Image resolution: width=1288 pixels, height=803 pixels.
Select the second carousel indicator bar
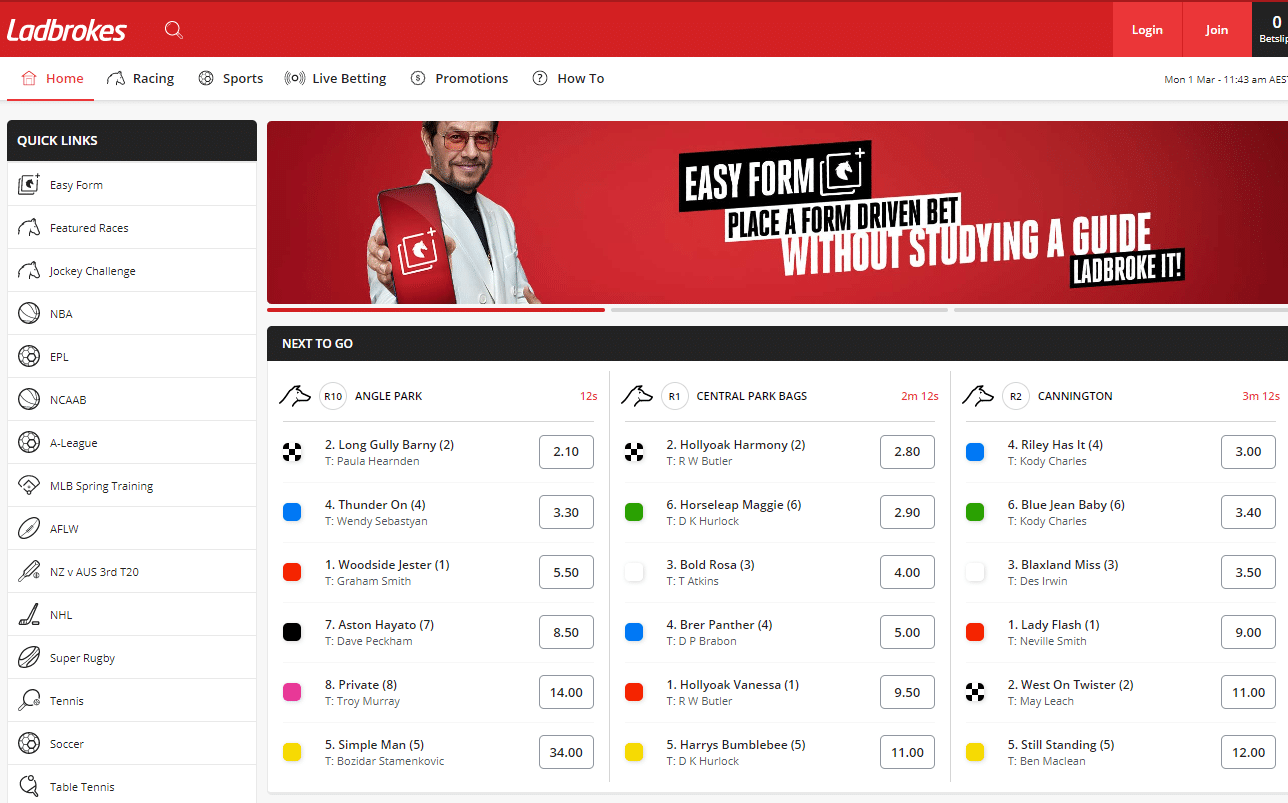[x=782, y=310]
